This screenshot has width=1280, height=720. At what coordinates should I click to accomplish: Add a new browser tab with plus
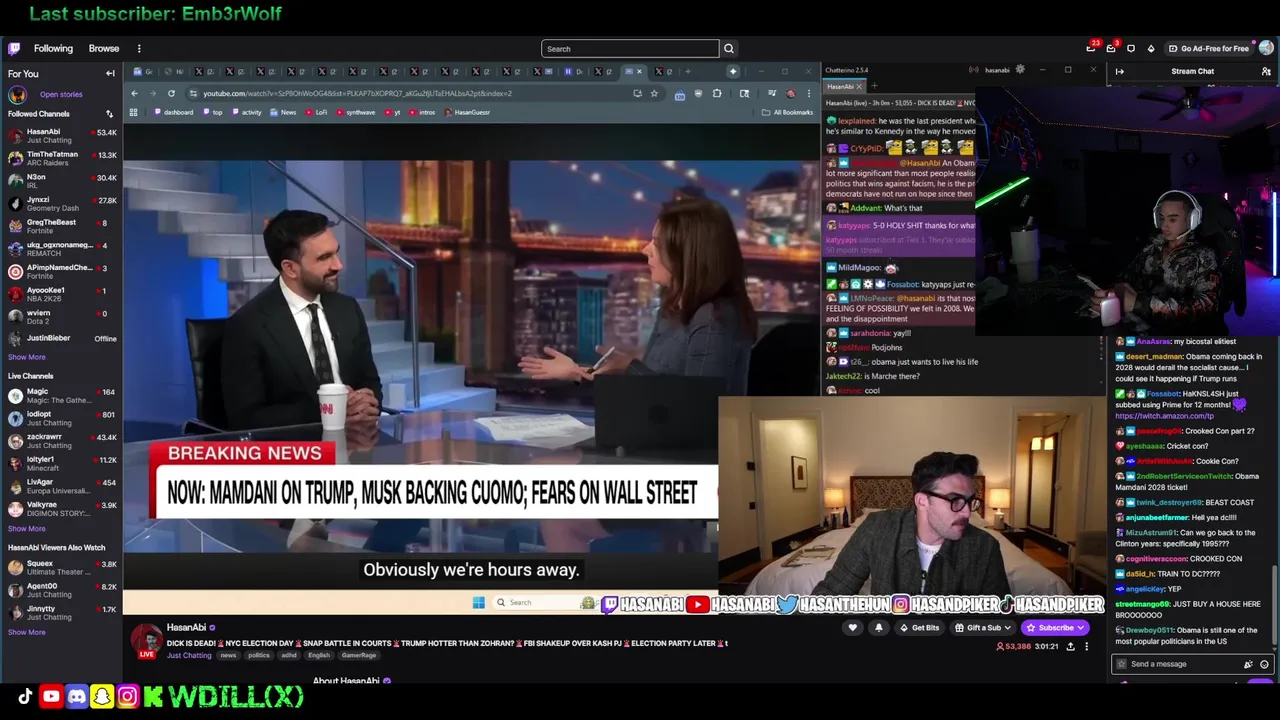coord(688,71)
